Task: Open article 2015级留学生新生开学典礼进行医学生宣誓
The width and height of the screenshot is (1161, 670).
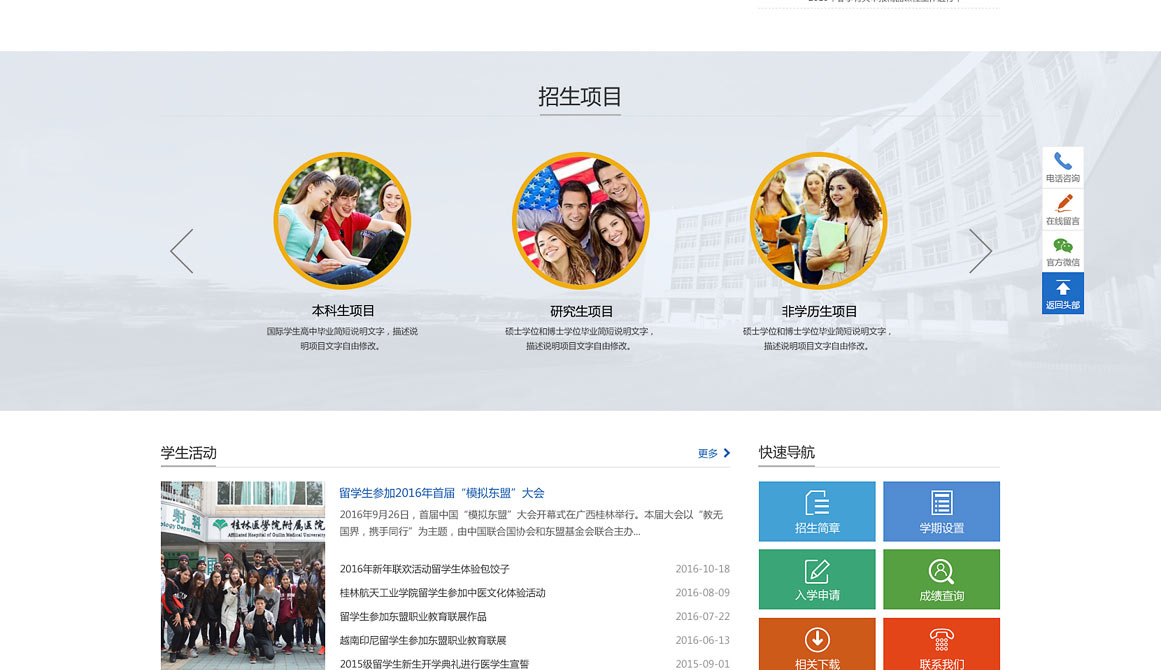Action: point(434,663)
